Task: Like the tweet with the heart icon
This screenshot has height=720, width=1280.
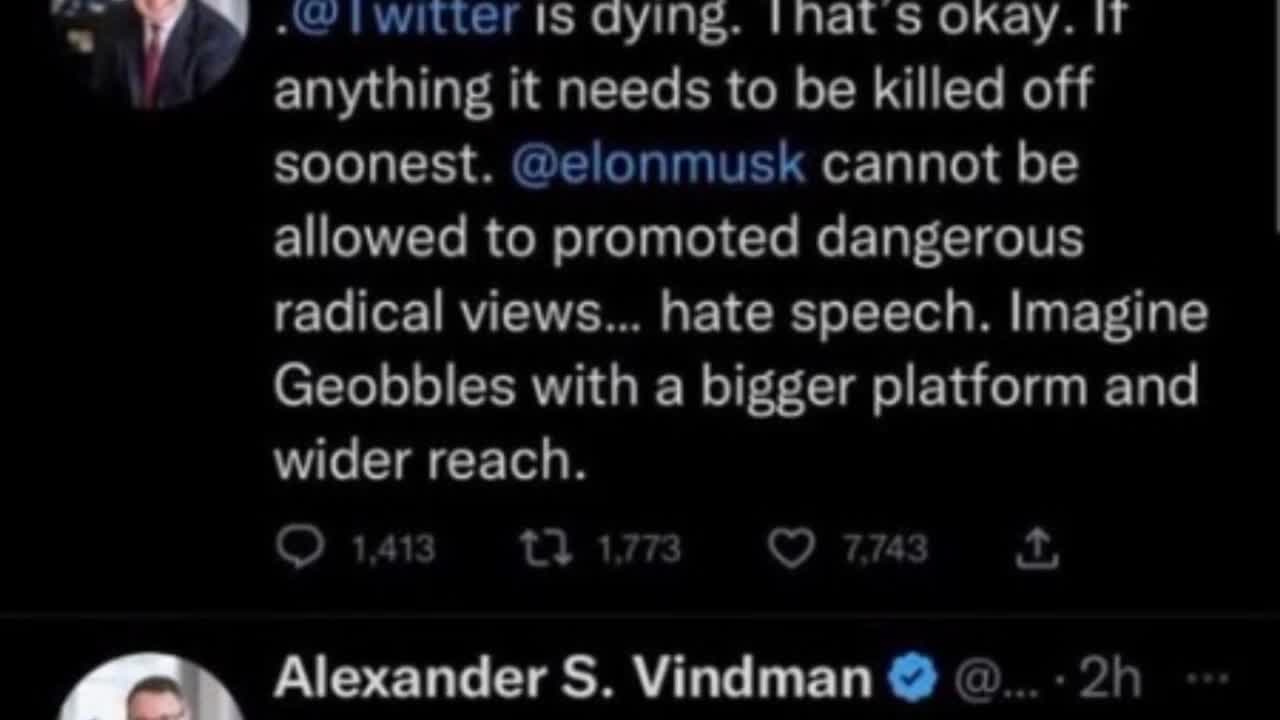Action: (791, 548)
